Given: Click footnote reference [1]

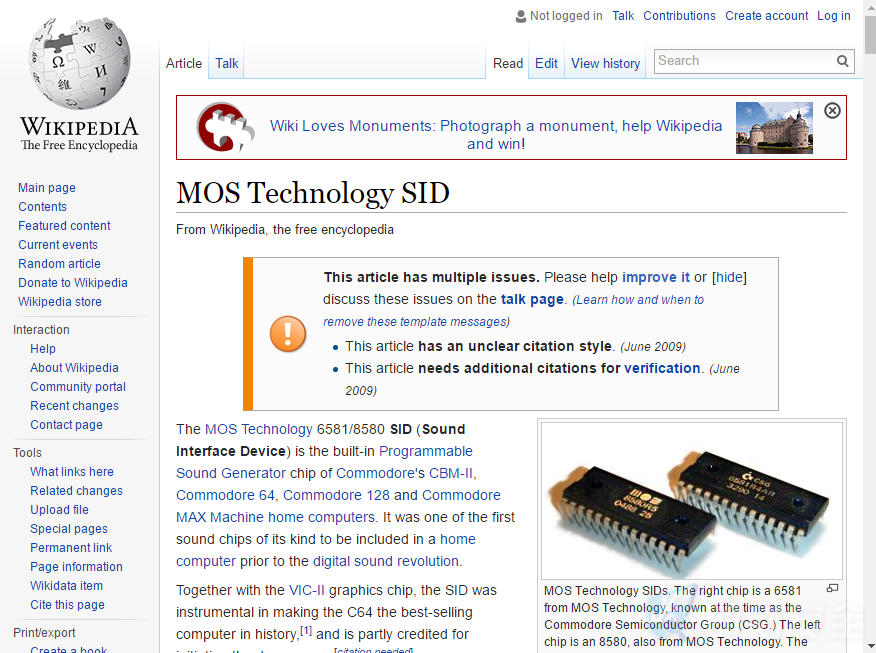Looking at the screenshot, I should pos(306,630).
